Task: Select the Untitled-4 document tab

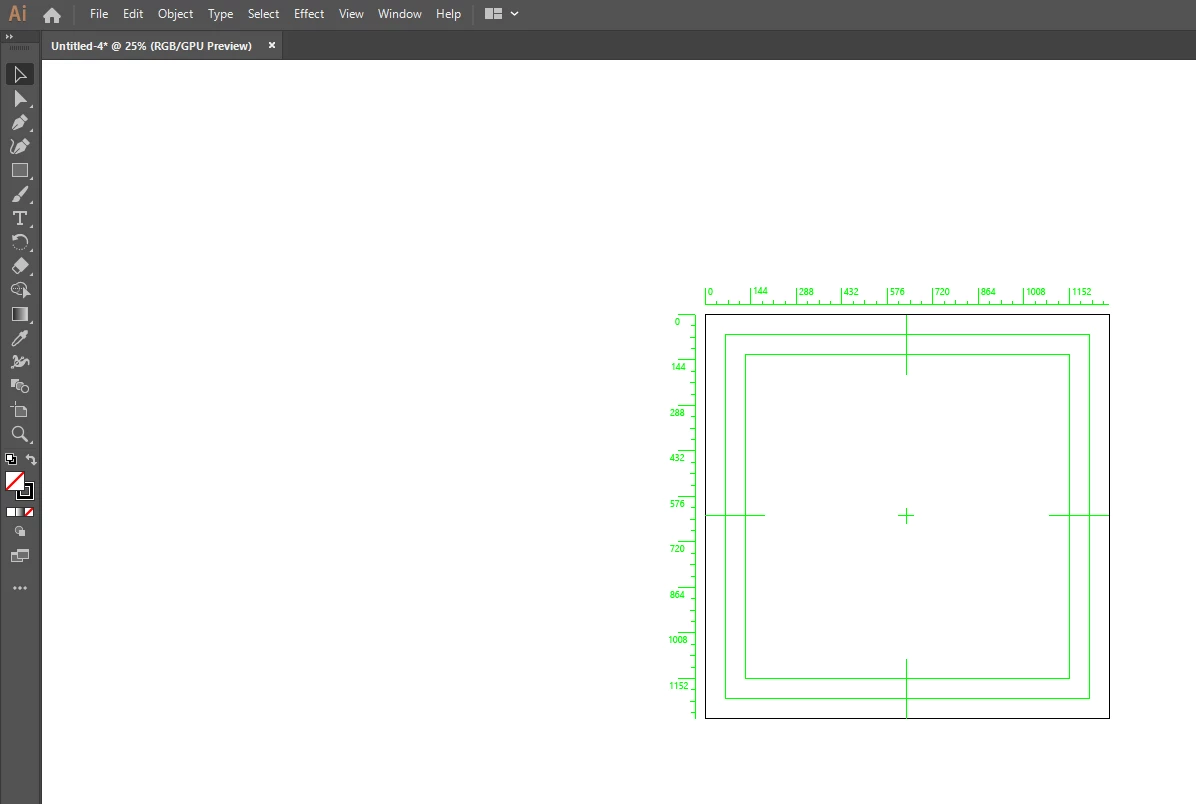Action: pyautogui.click(x=151, y=46)
